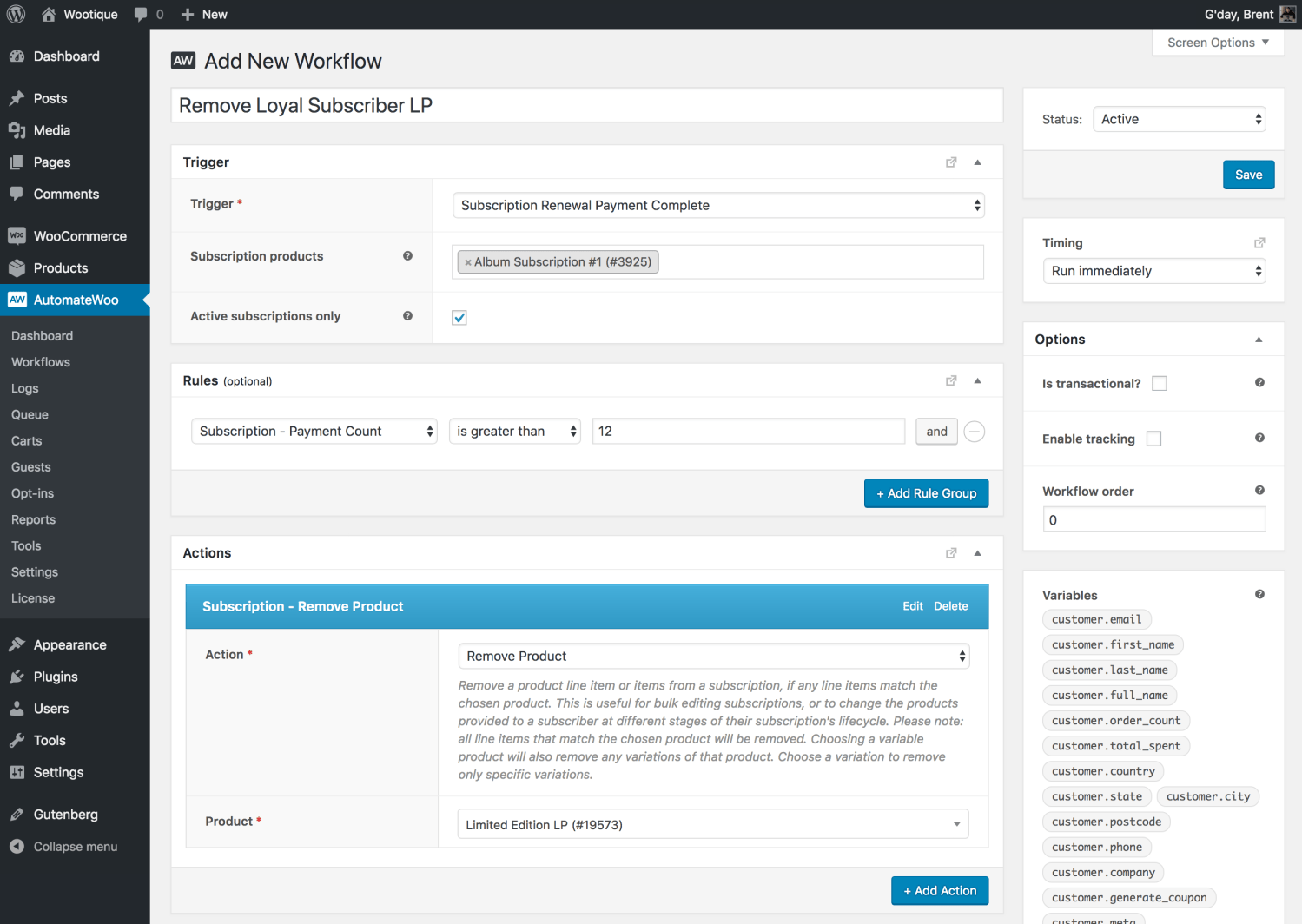Open the Status dropdown
This screenshot has width=1302, height=924.
pyautogui.click(x=1180, y=120)
